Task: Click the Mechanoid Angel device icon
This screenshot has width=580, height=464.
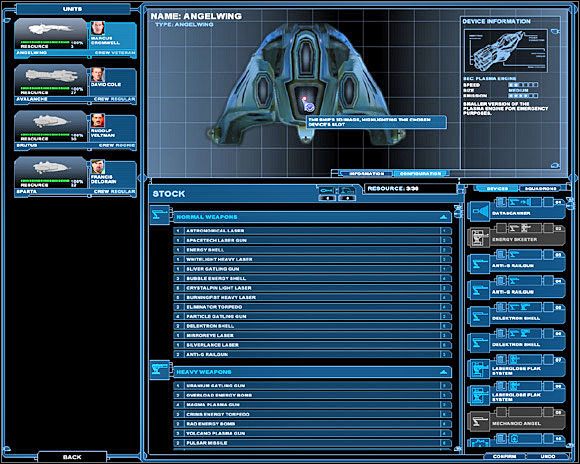Action: click(479, 421)
